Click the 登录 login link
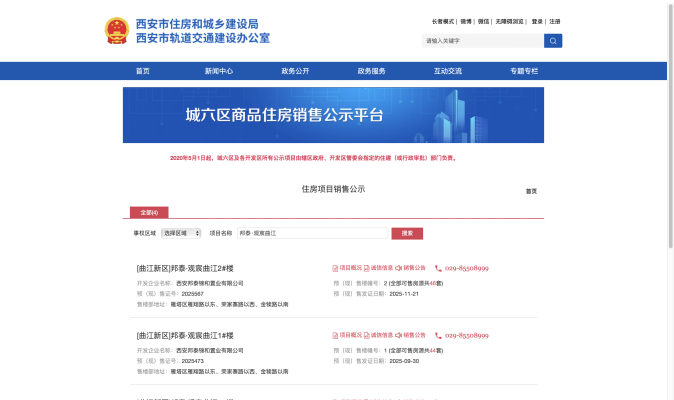 pos(537,21)
